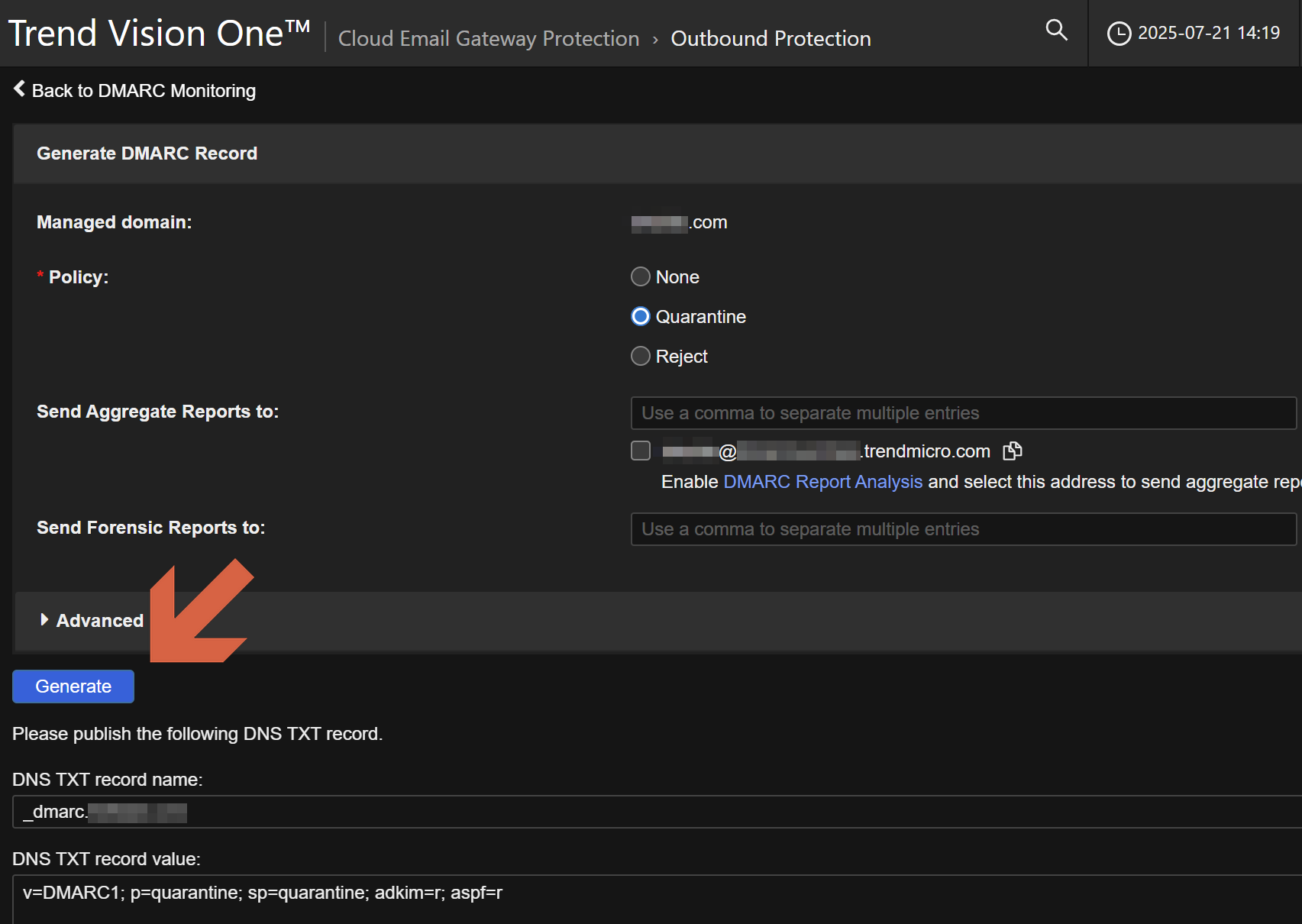Copy the trendmicro.com report address
1302x924 pixels.
1012,451
